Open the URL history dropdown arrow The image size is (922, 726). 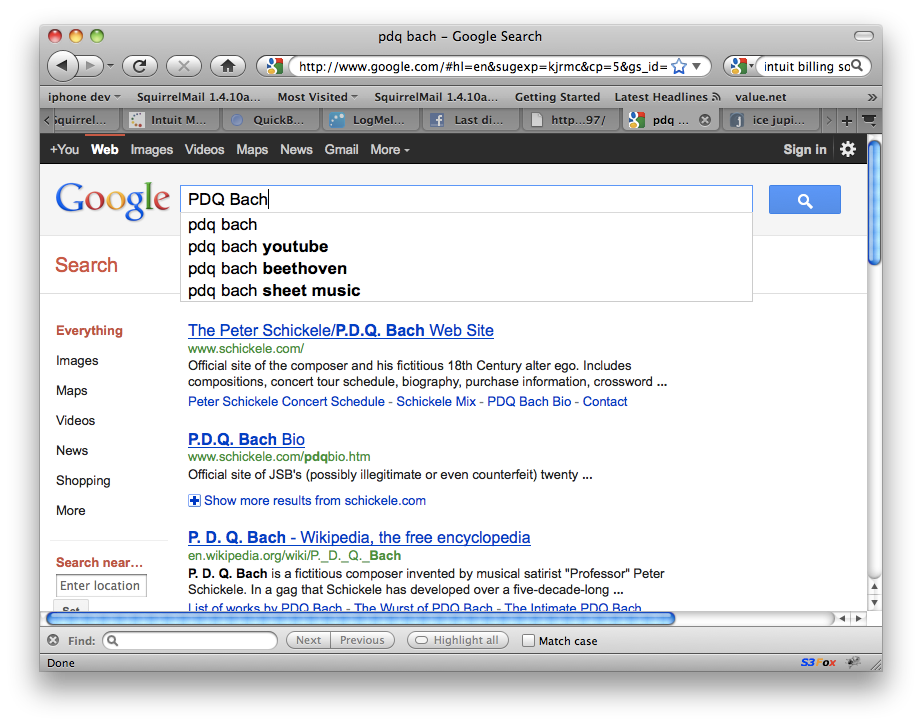tap(697, 66)
